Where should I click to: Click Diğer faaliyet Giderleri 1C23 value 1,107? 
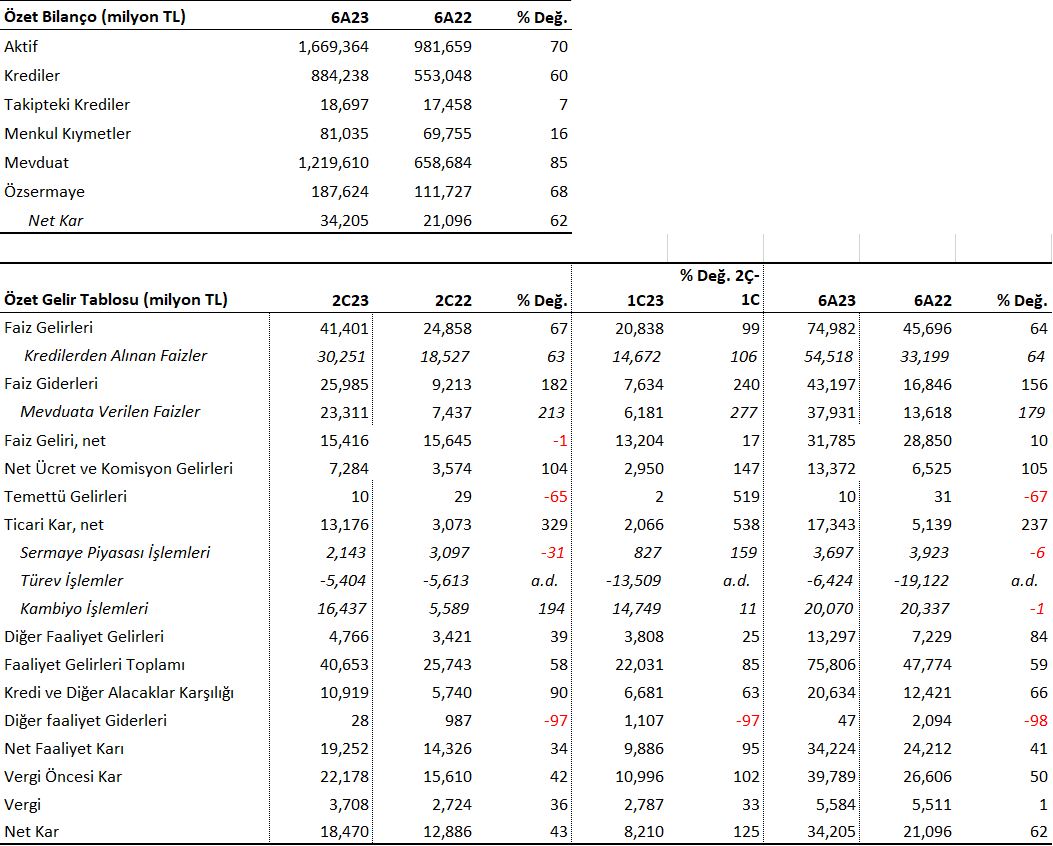(x=643, y=721)
